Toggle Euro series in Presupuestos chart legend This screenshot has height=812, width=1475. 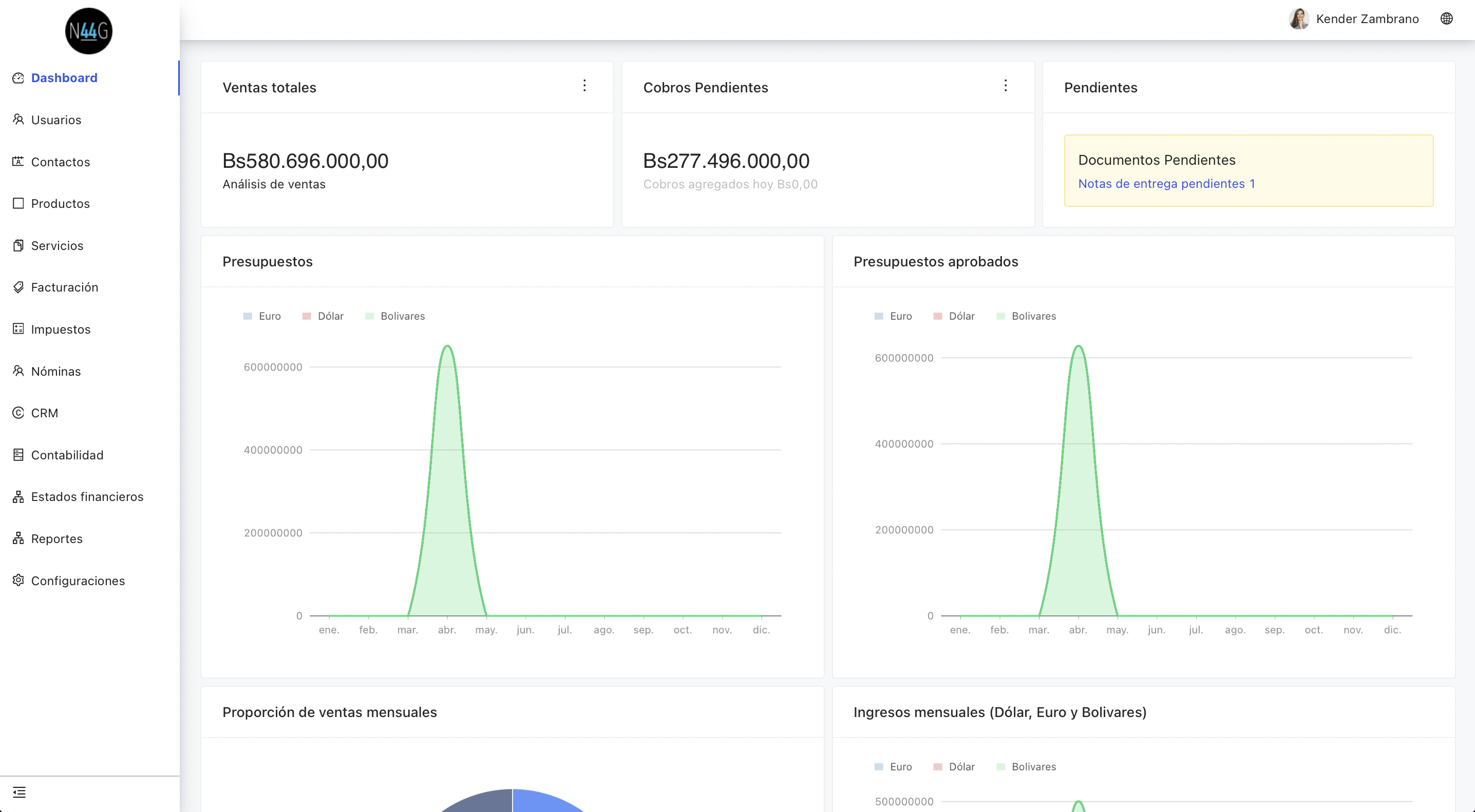[262, 317]
